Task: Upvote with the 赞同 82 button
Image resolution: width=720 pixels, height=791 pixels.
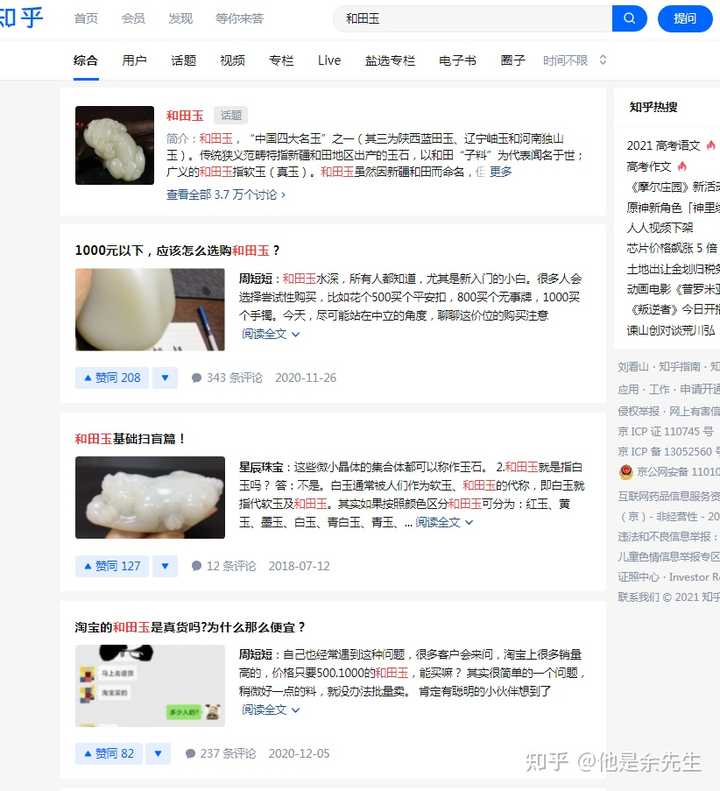Action: point(108,754)
